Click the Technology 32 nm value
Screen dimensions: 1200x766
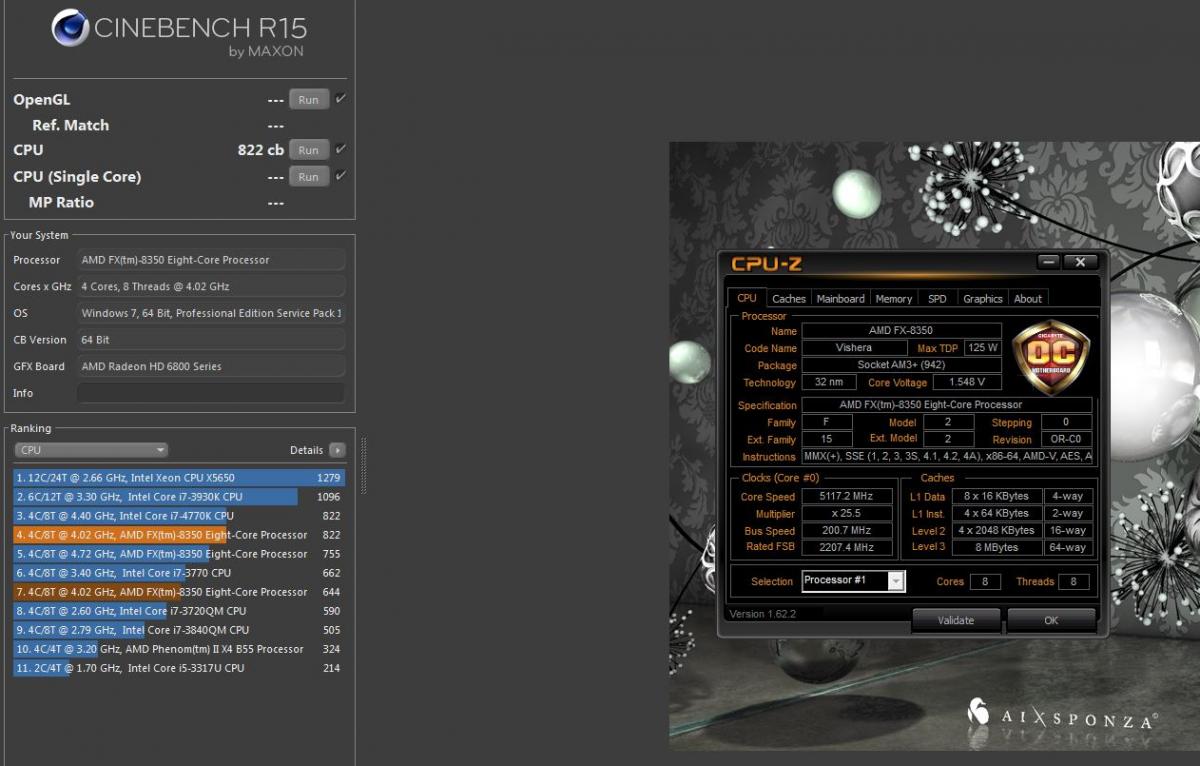click(x=828, y=382)
